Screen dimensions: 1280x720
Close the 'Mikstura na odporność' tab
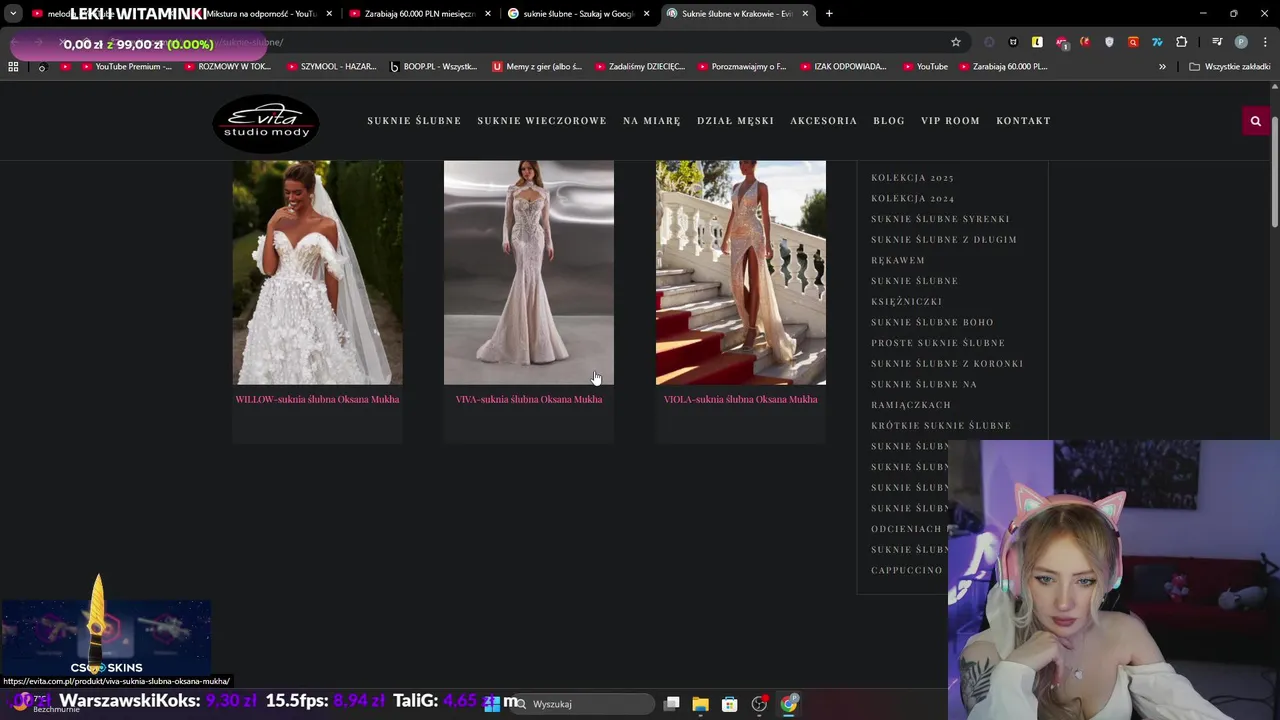pyautogui.click(x=329, y=14)
